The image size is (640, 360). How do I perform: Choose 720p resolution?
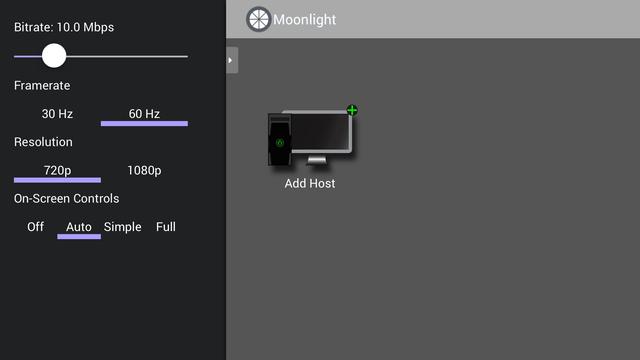57,171
